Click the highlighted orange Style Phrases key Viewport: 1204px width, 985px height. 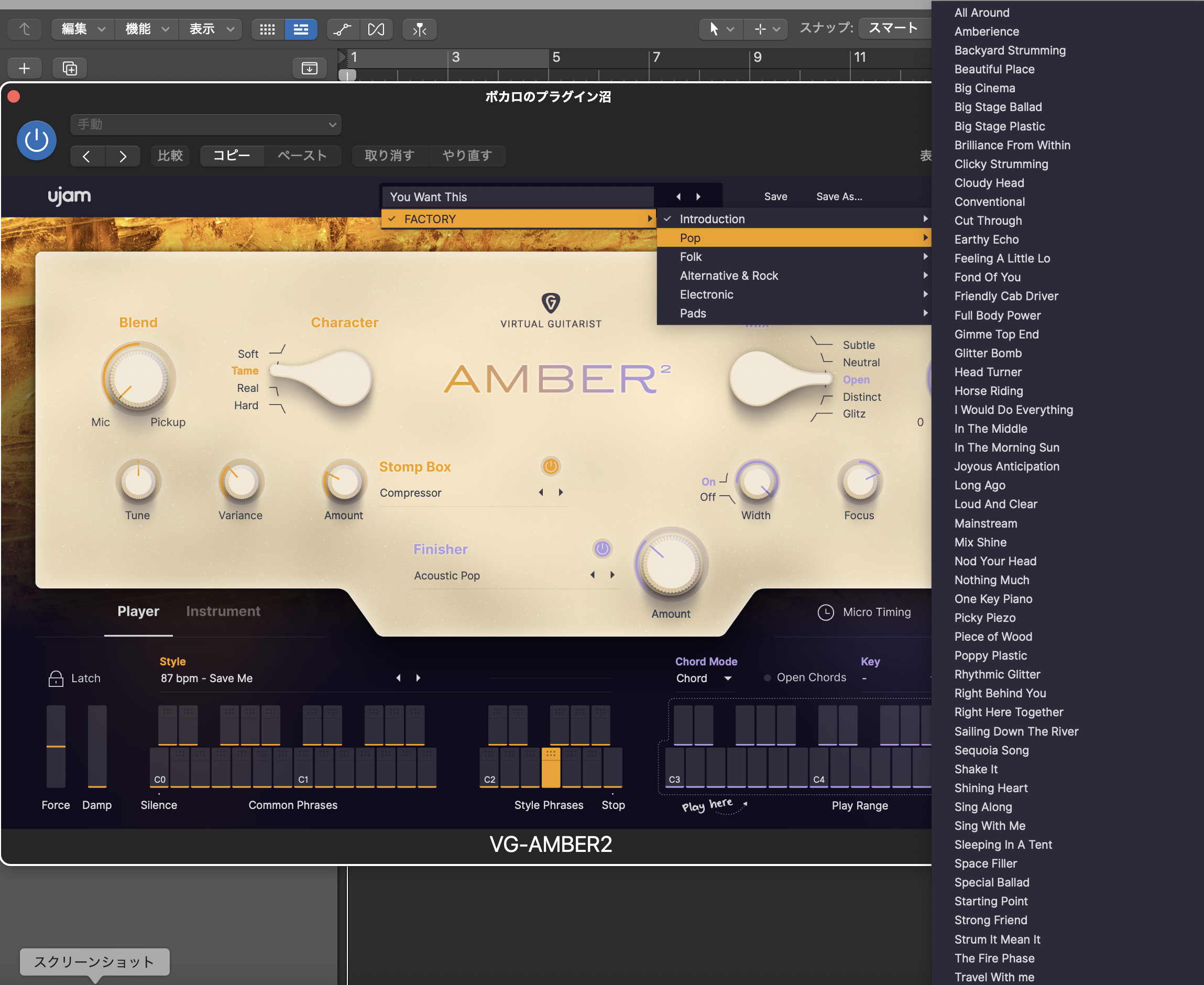pos(550,767)
